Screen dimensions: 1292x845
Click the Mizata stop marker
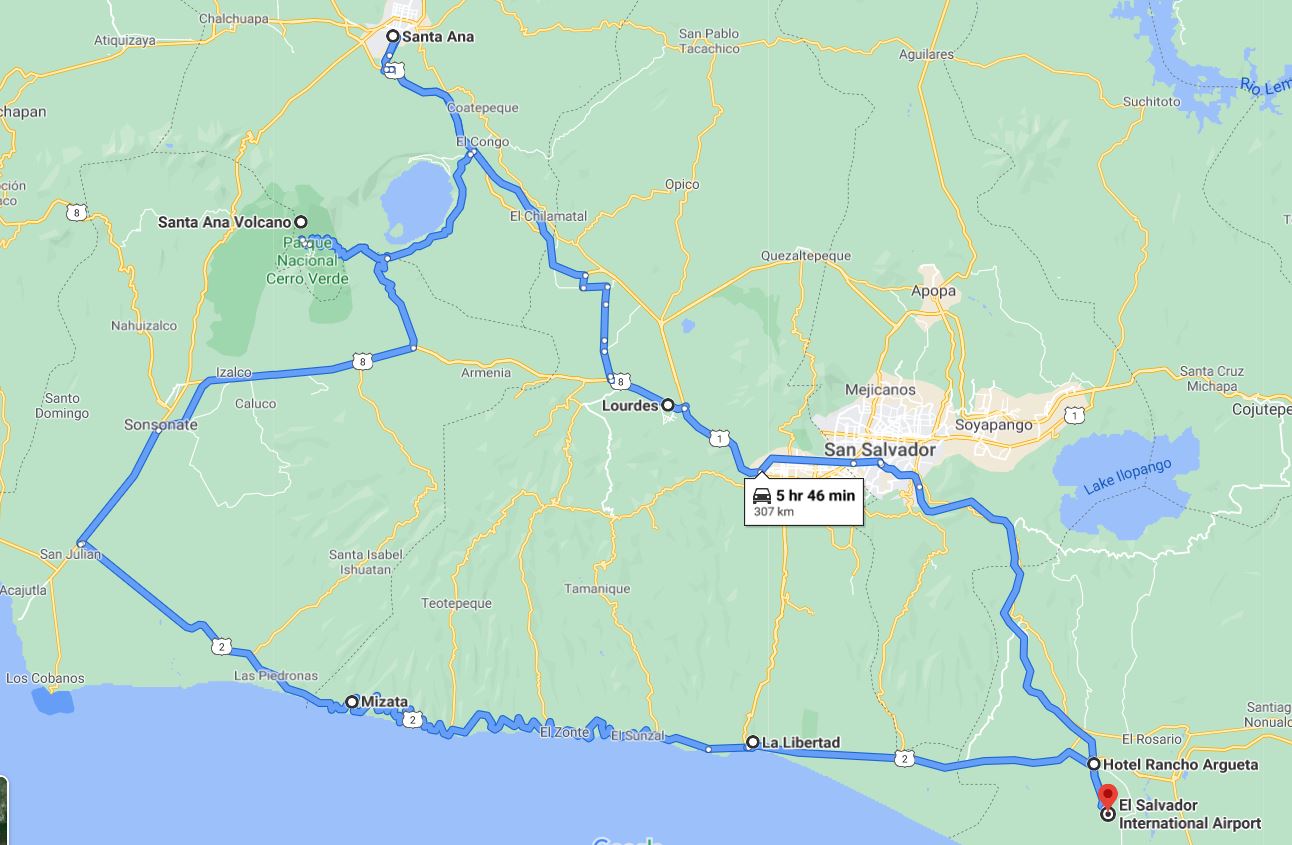[x=352, y=702]
